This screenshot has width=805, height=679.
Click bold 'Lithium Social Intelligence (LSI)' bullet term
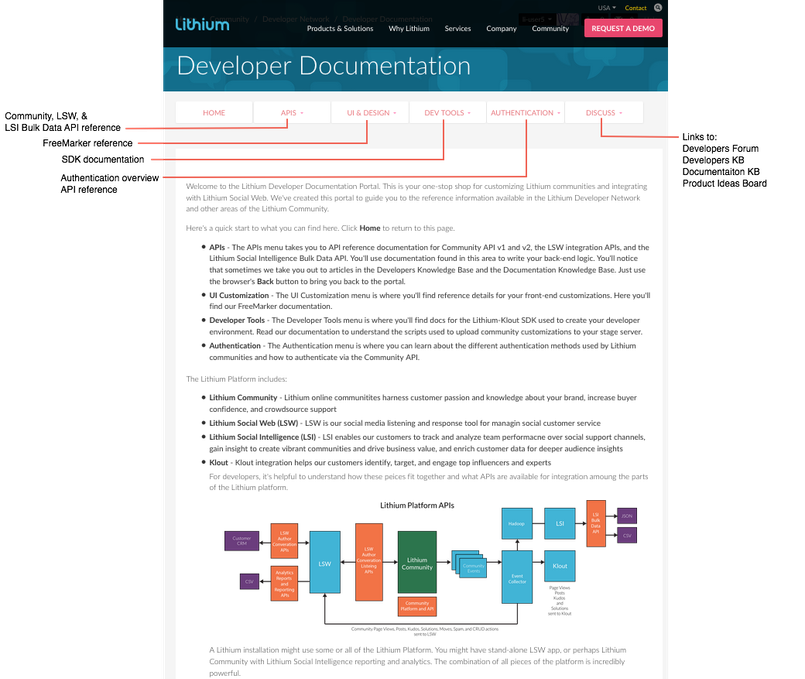pos(262,437)
